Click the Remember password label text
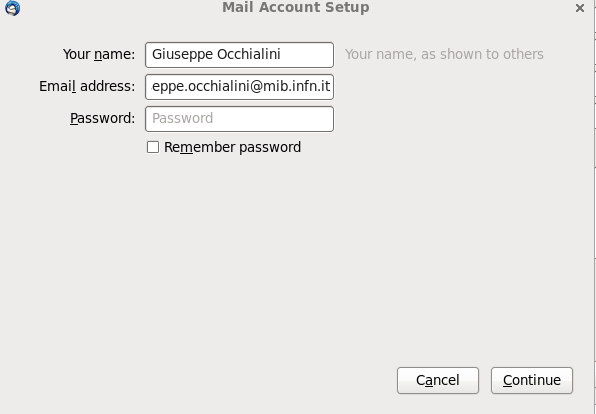The width and height of the screenshot is (596, 414). coord(232,147)
